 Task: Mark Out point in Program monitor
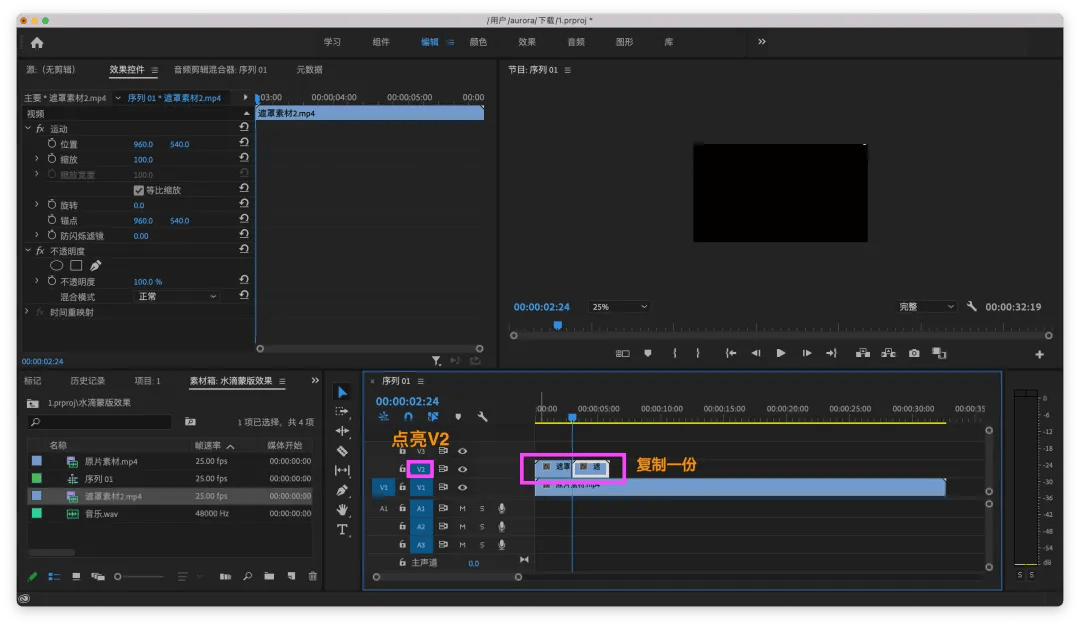tap(698, 353)
